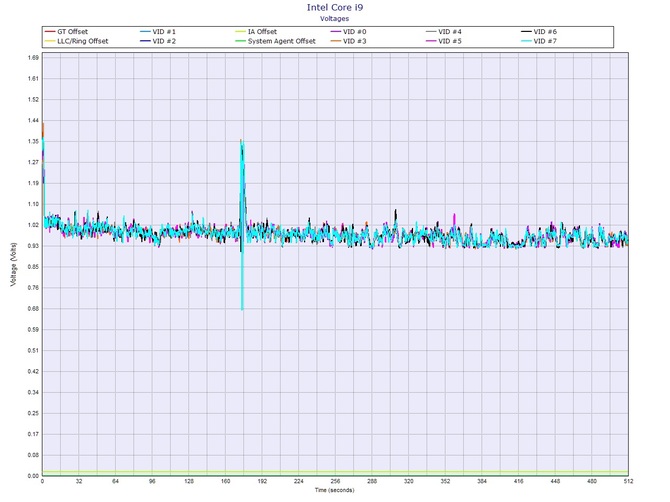Click the Intel Core i9 chart title
670x502 pixels.
coord(335,7)
